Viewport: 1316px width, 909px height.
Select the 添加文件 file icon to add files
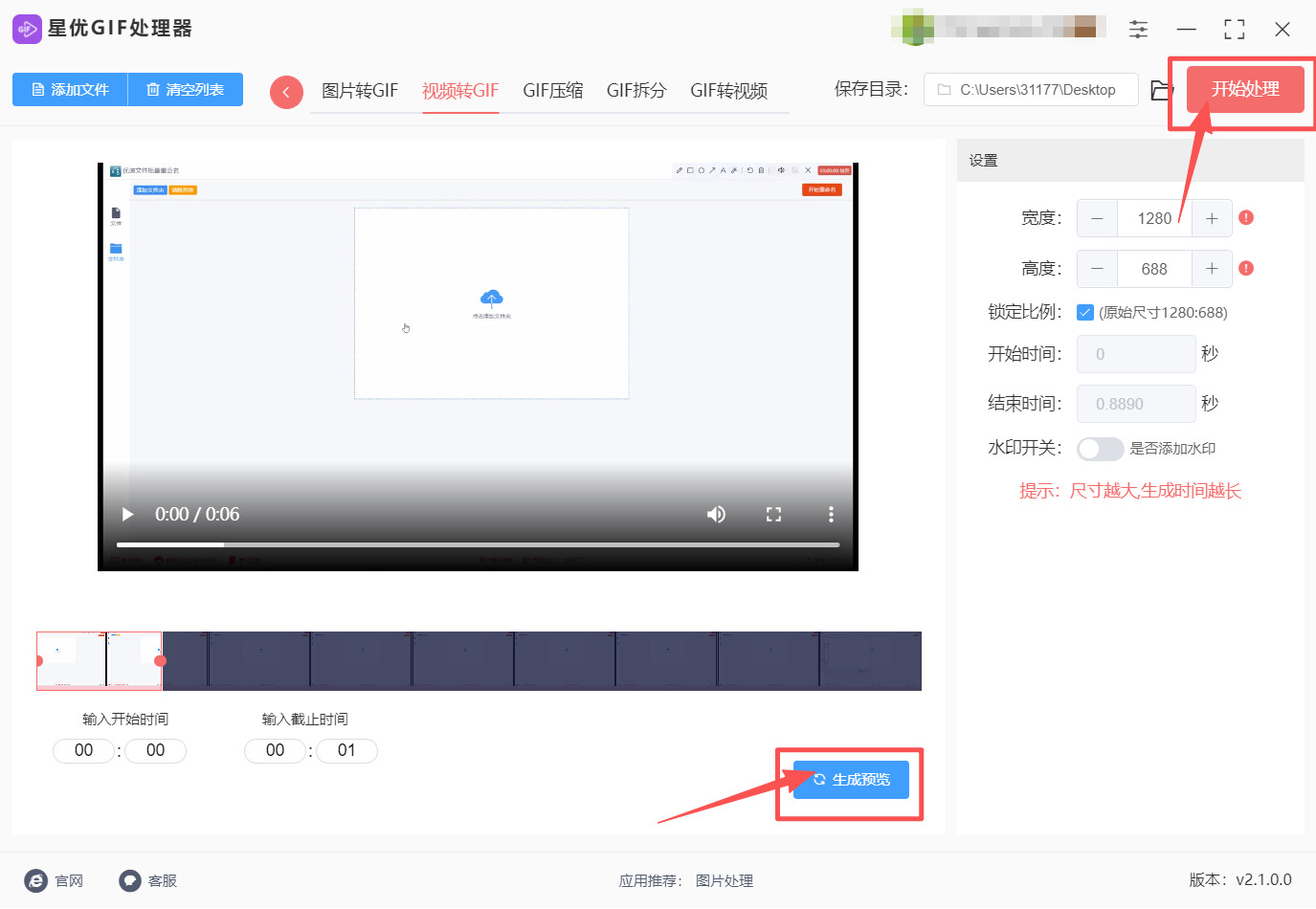tap(39, 88)
